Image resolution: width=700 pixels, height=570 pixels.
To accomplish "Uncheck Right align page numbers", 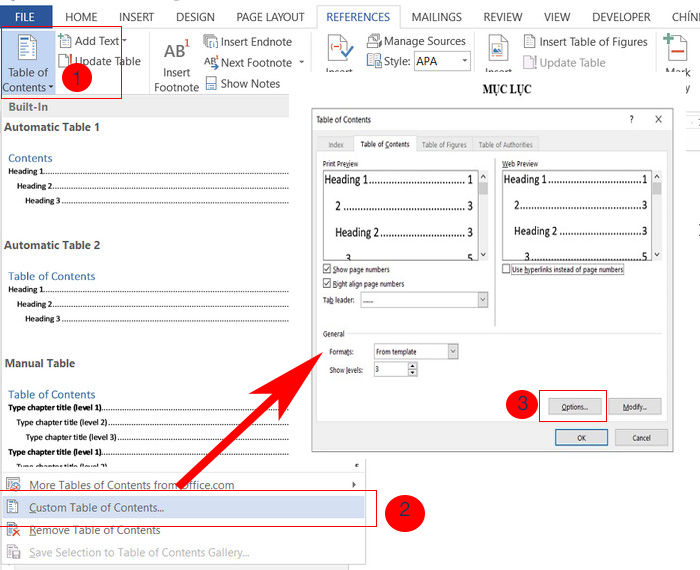I will [327, 284].
